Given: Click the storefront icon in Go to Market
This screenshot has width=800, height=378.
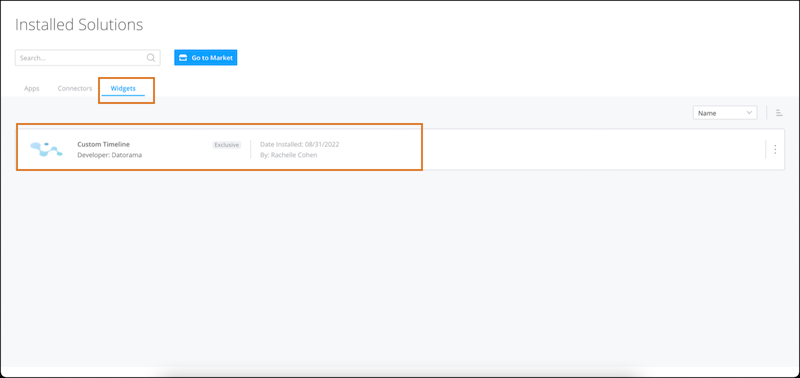Looking at the screenshot, I should click(183, 58).
